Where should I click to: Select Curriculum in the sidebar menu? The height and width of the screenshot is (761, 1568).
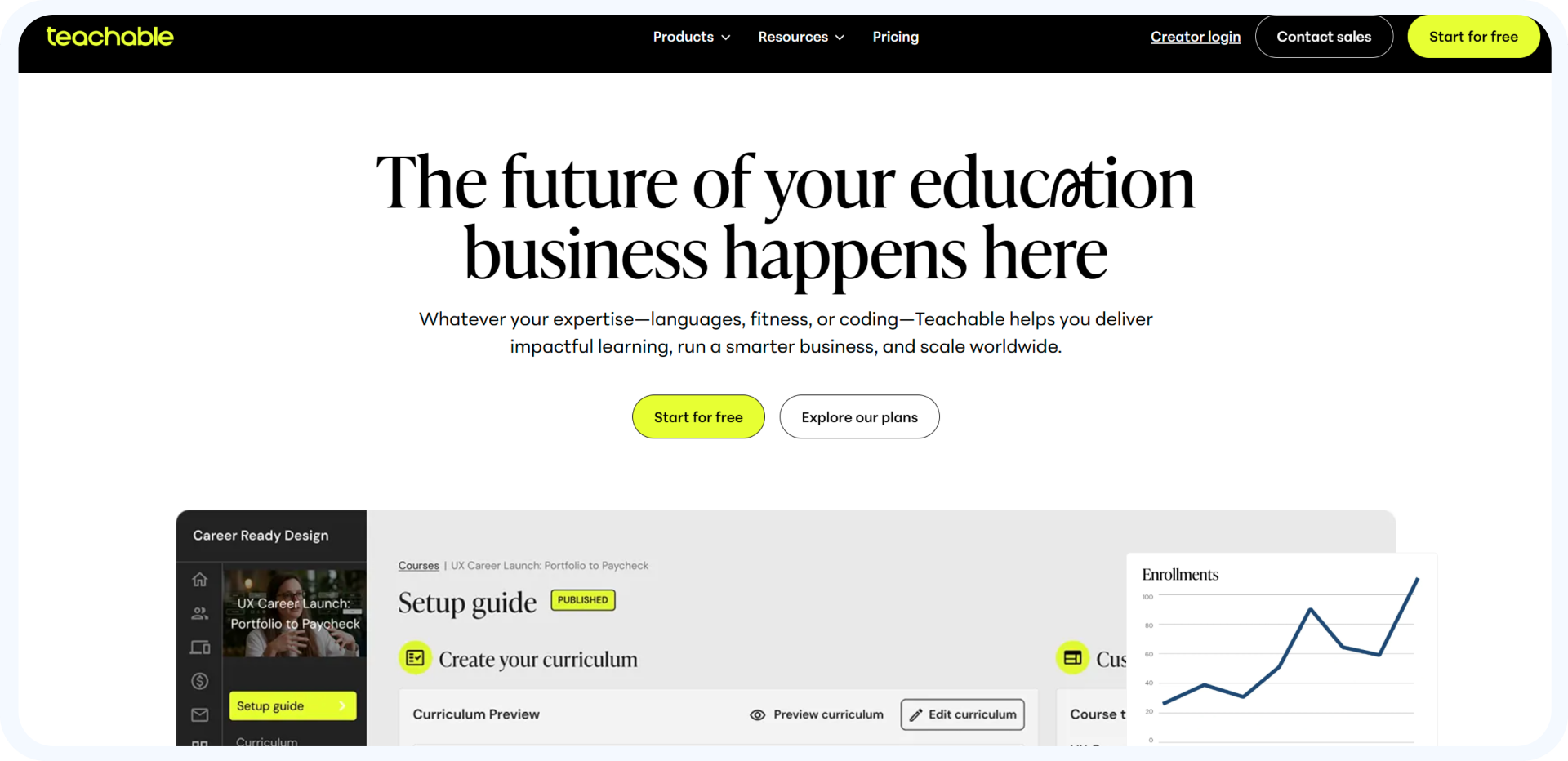(267, 741)
